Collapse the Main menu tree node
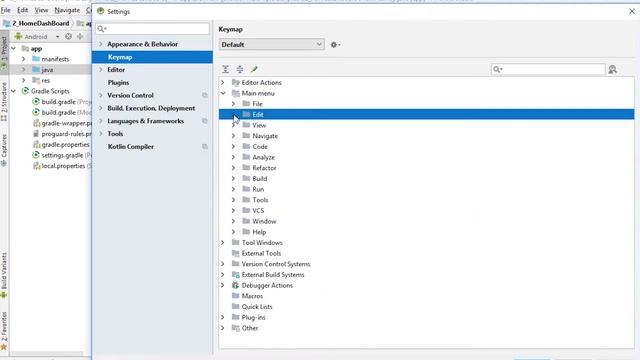The width and height of the screenshot is (640, 360). tap(223, 93)
